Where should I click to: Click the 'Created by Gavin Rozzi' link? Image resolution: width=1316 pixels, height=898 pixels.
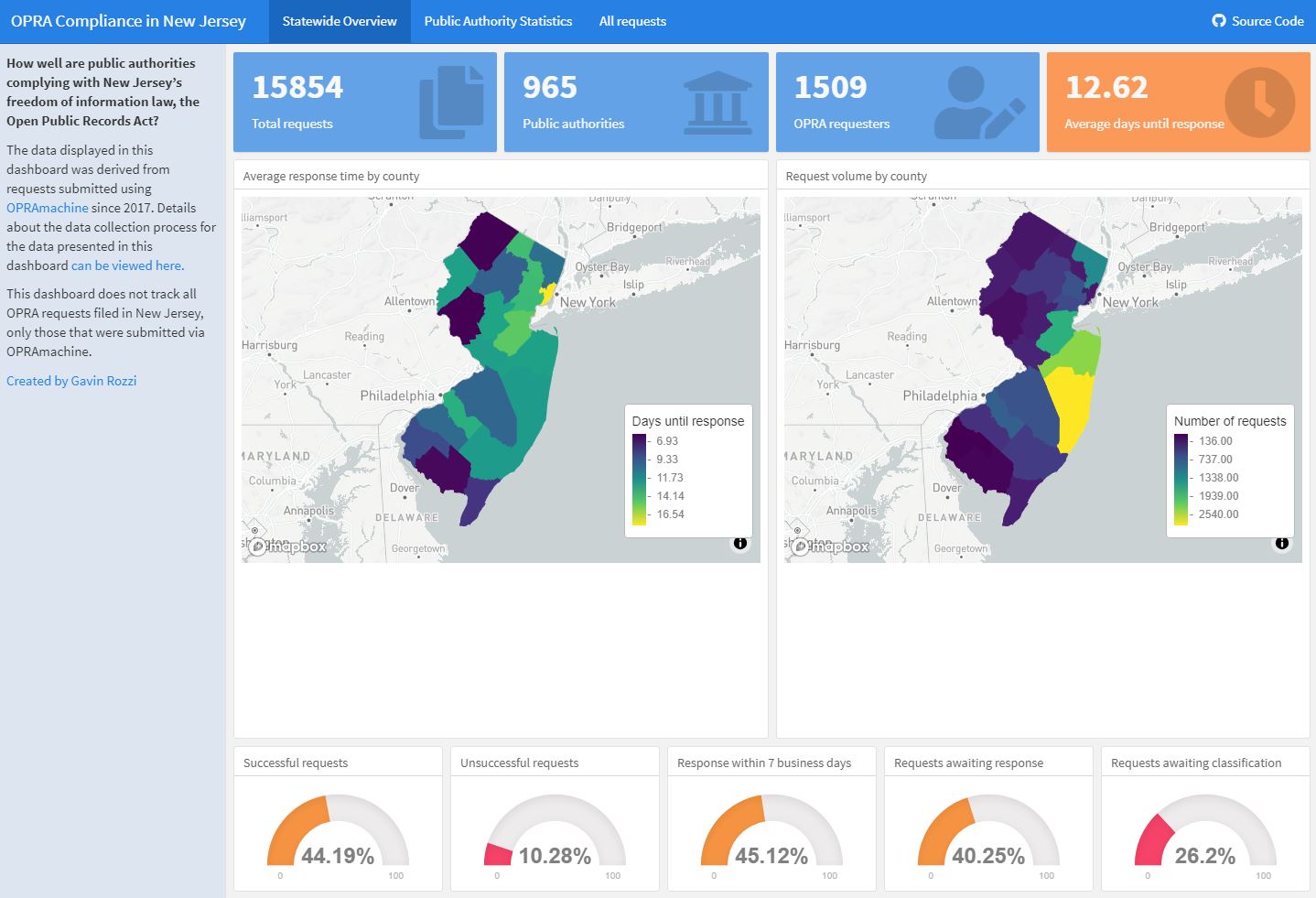(x=71, y=380)
